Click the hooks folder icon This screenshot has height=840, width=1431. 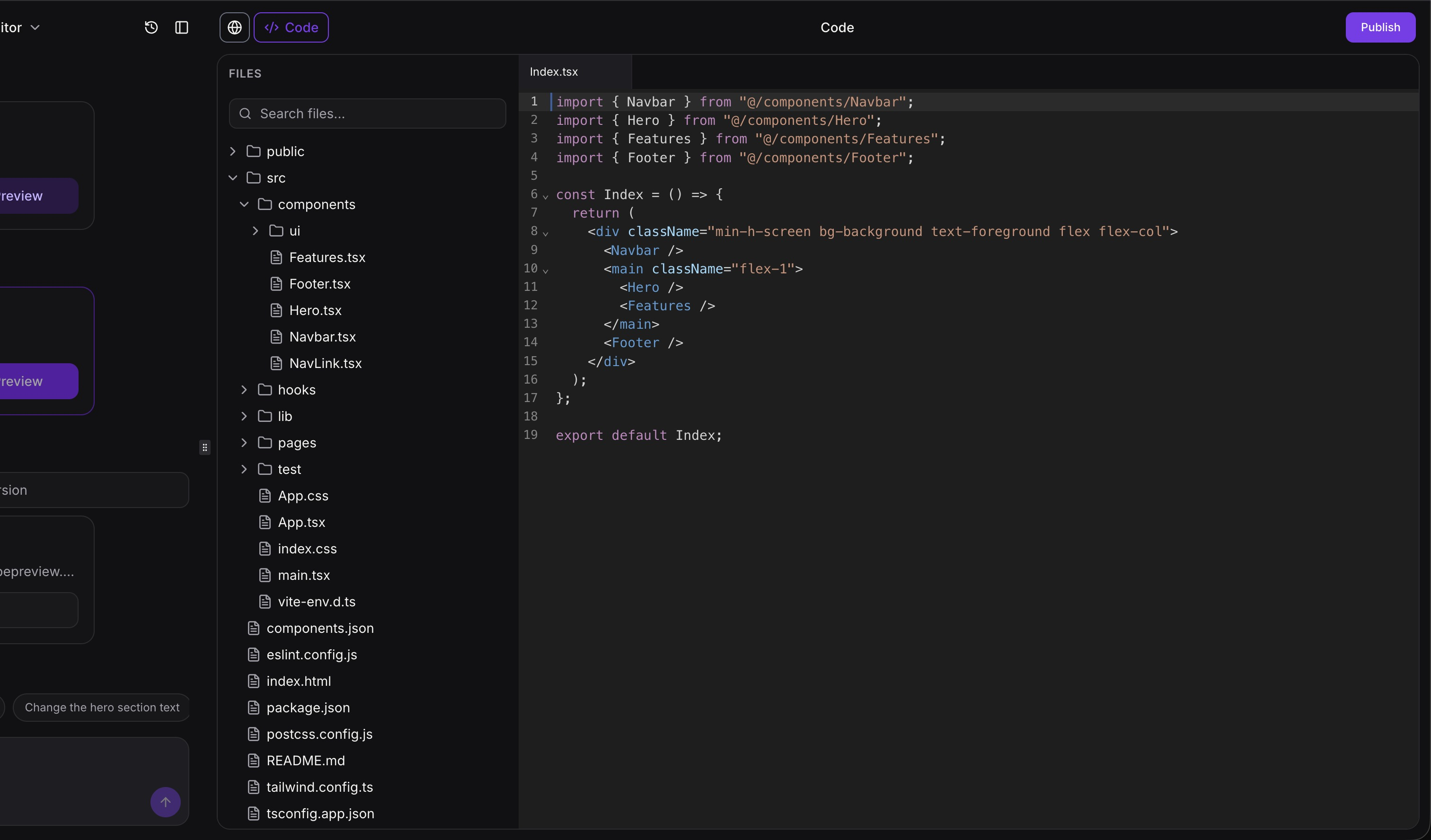coord(265,389)
